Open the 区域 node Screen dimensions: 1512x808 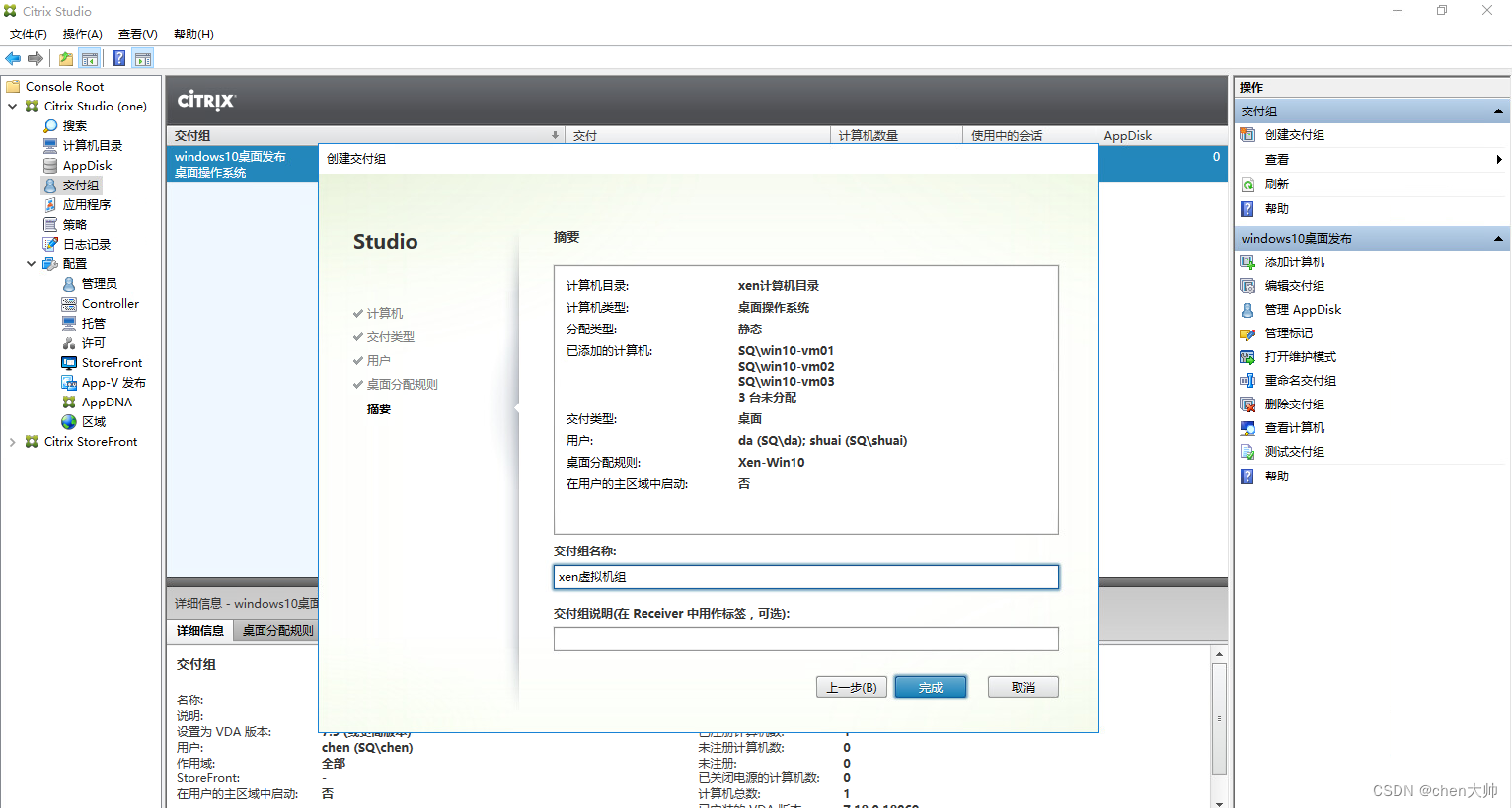(x=93, y=422)
